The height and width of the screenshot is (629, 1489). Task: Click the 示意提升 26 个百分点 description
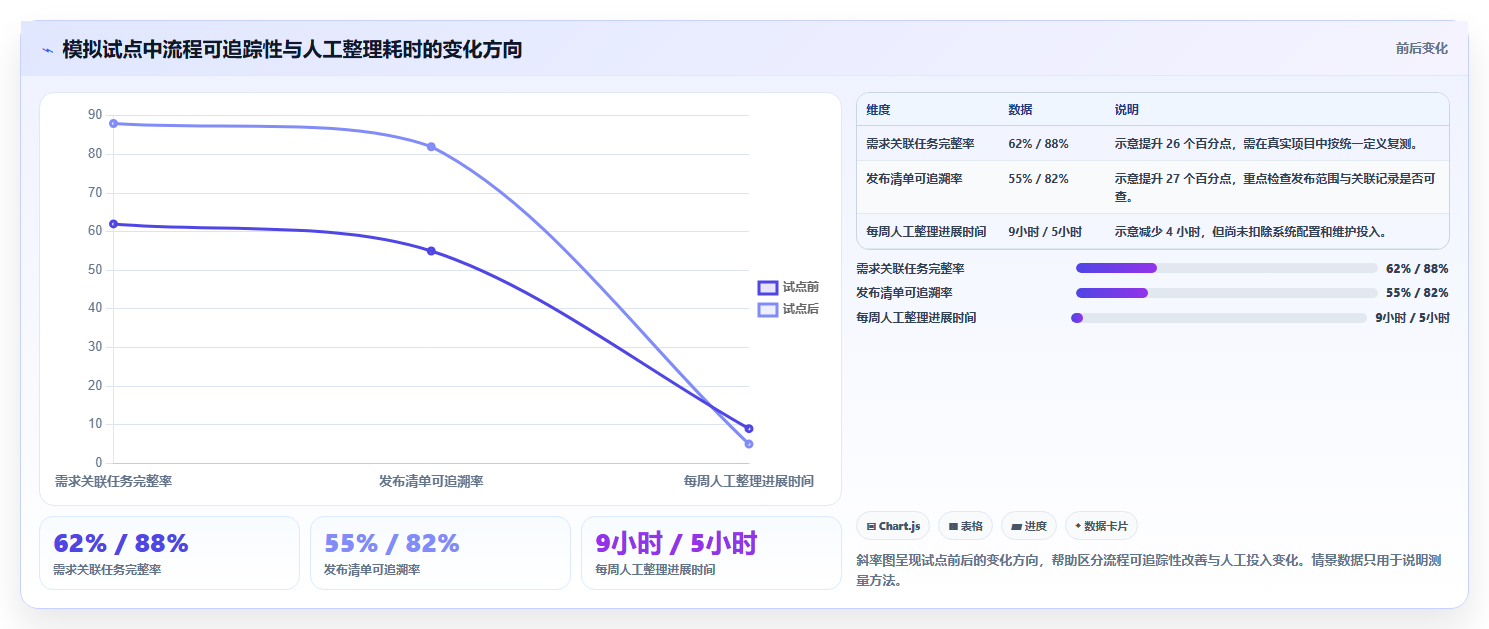tap(1266, 144)
